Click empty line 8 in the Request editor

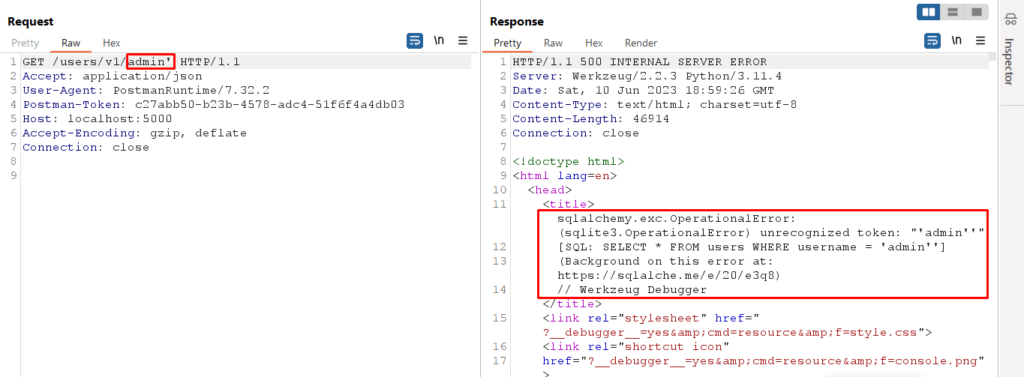click(x=245, y=161)
